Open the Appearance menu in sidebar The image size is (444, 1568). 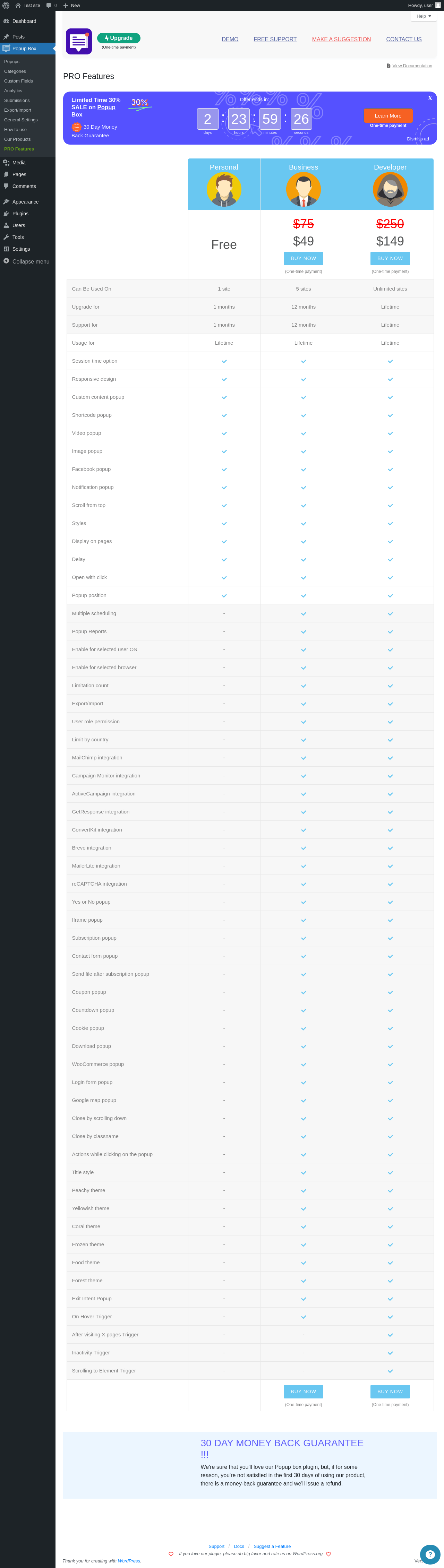[25, 202]
